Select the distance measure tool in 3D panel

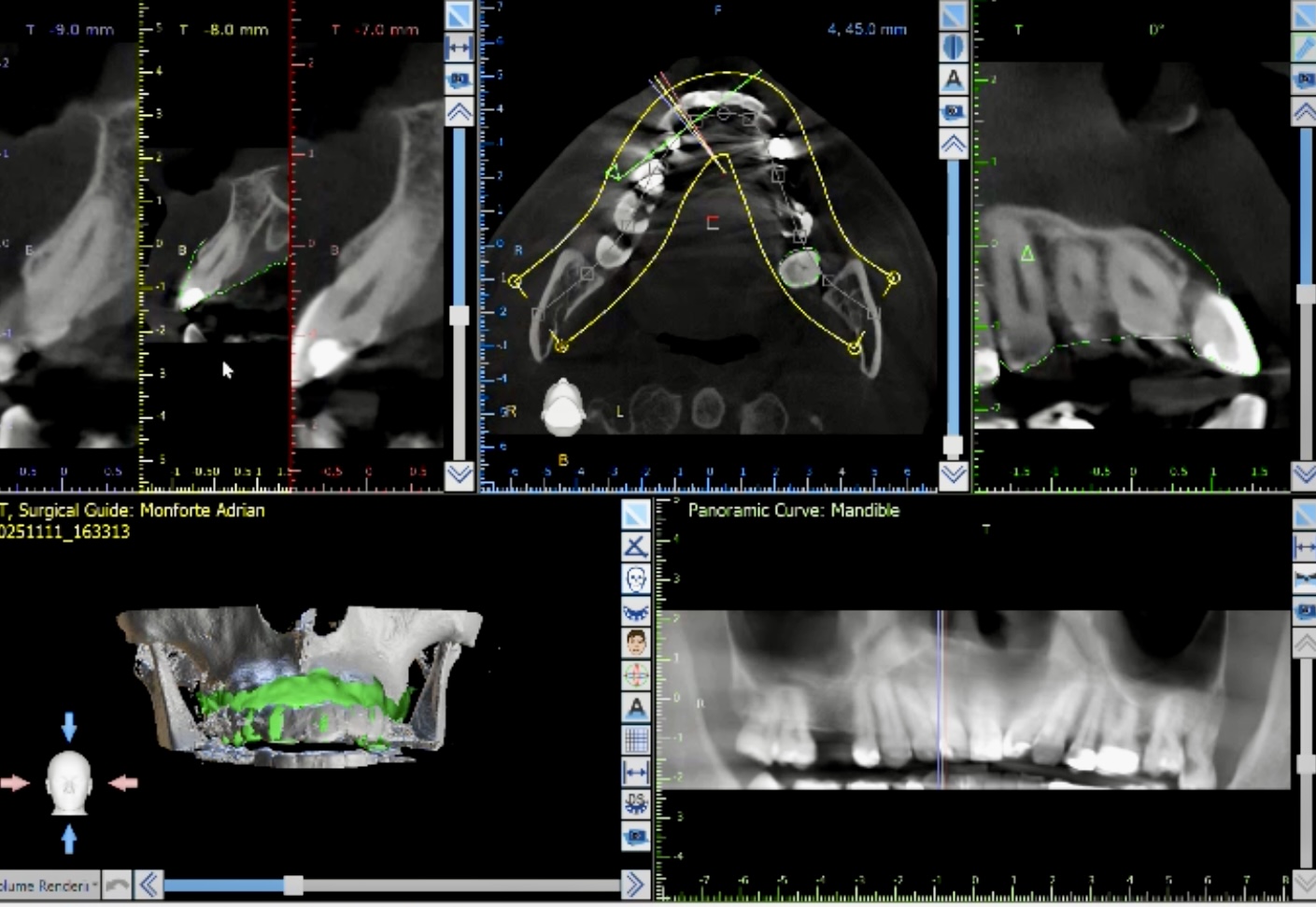tap(636, 772)
